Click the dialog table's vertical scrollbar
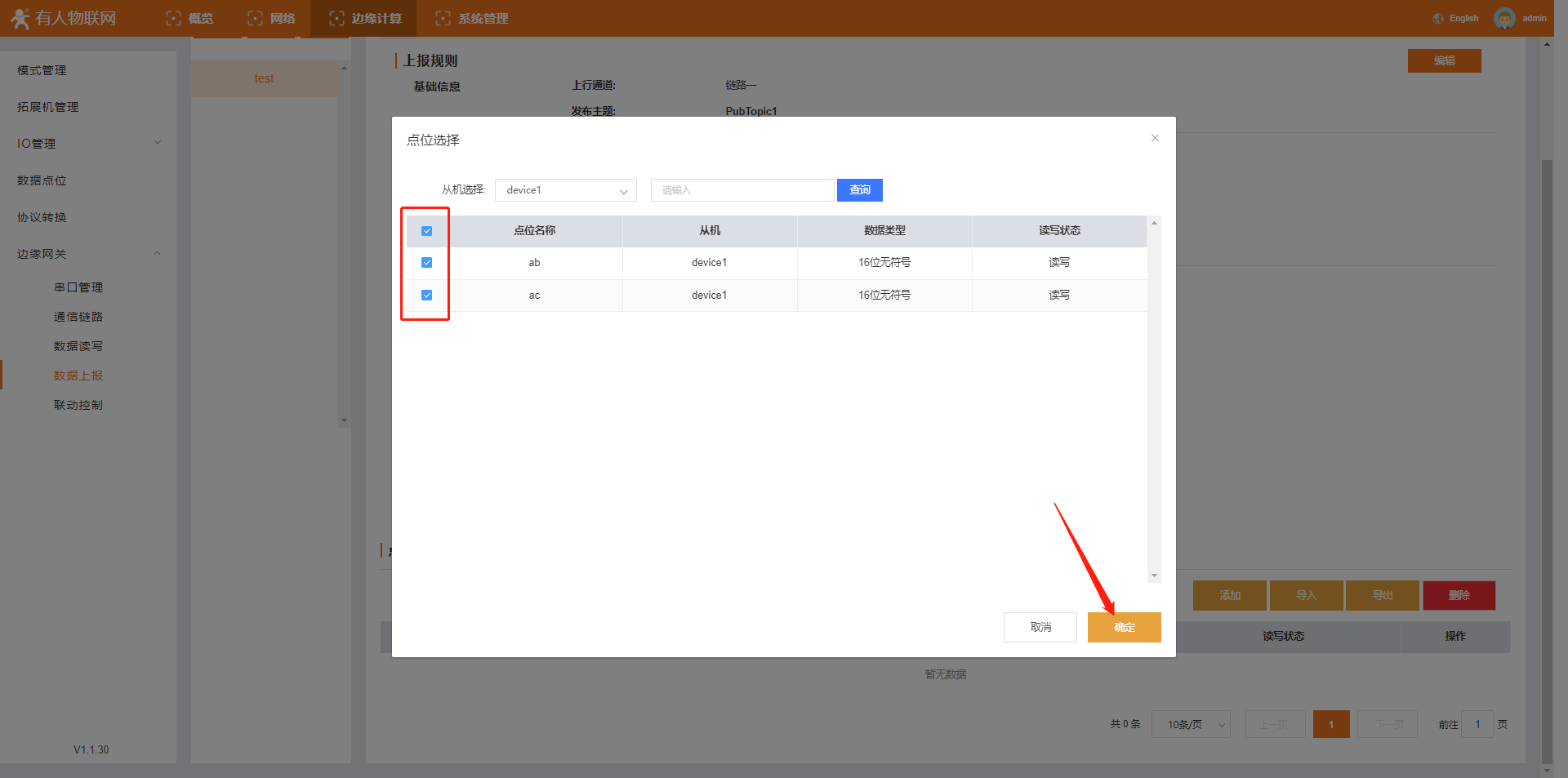Screen dimensions: 1568x778 1154,398
